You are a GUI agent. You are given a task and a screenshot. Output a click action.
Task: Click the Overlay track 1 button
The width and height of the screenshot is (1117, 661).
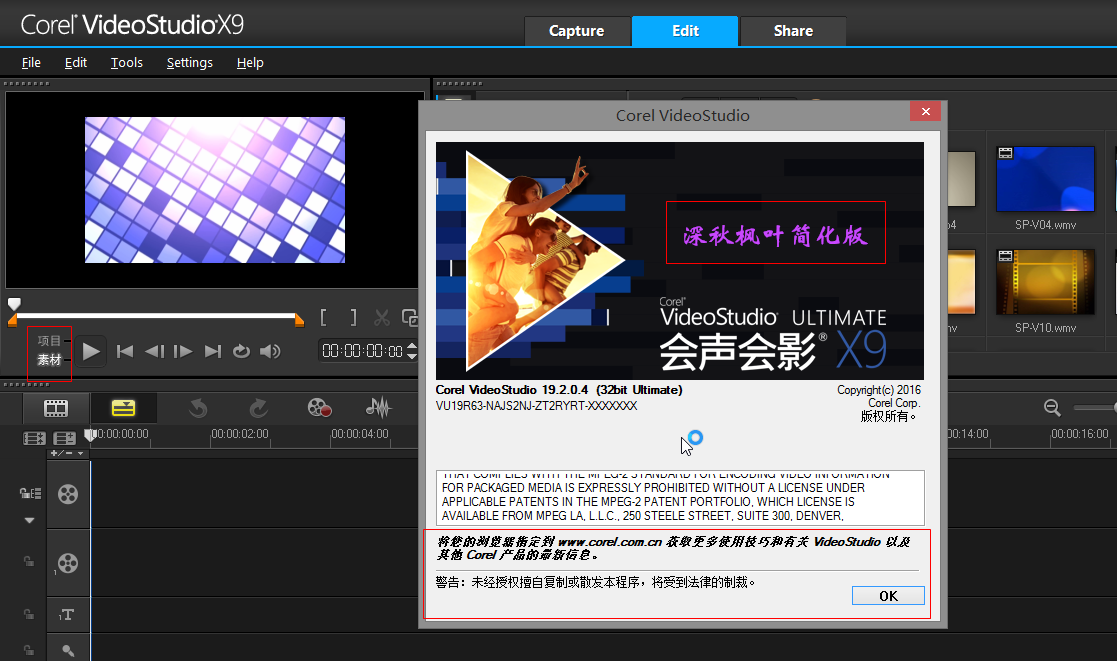pyautogui.click(x=68, y=563)
